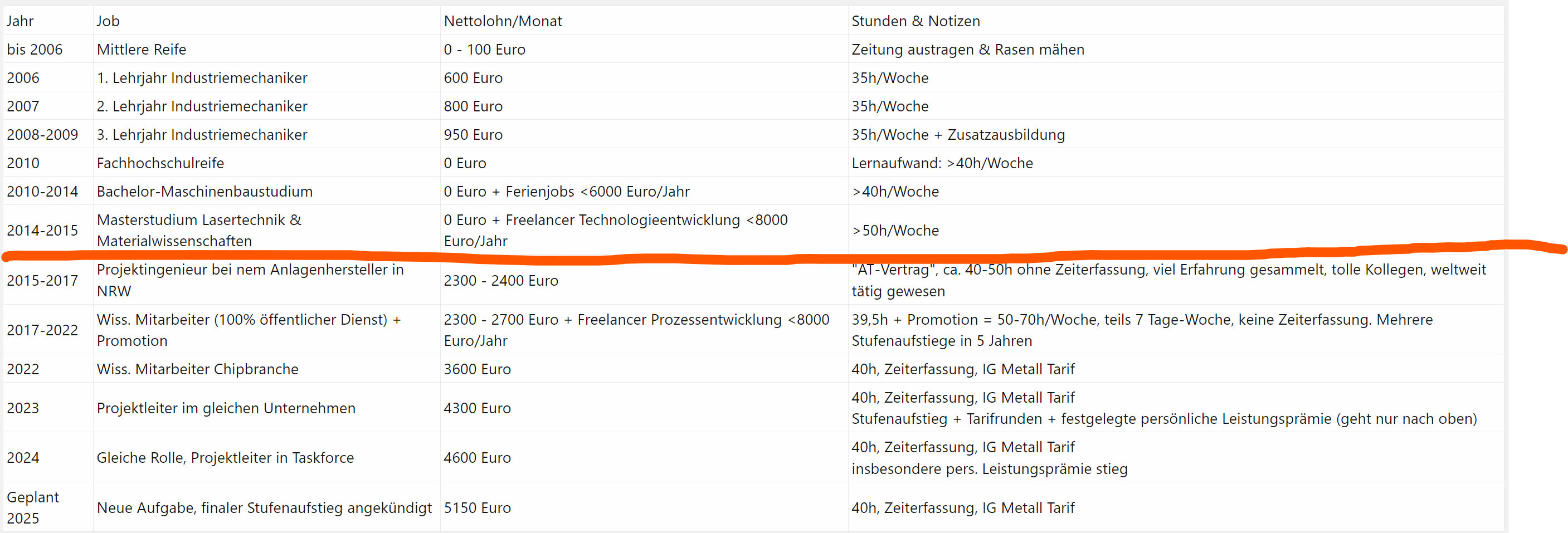The image size is (1568, 533).
Task: Click the ">50h/Woche" hours cell
Action: tap(895, 231)
